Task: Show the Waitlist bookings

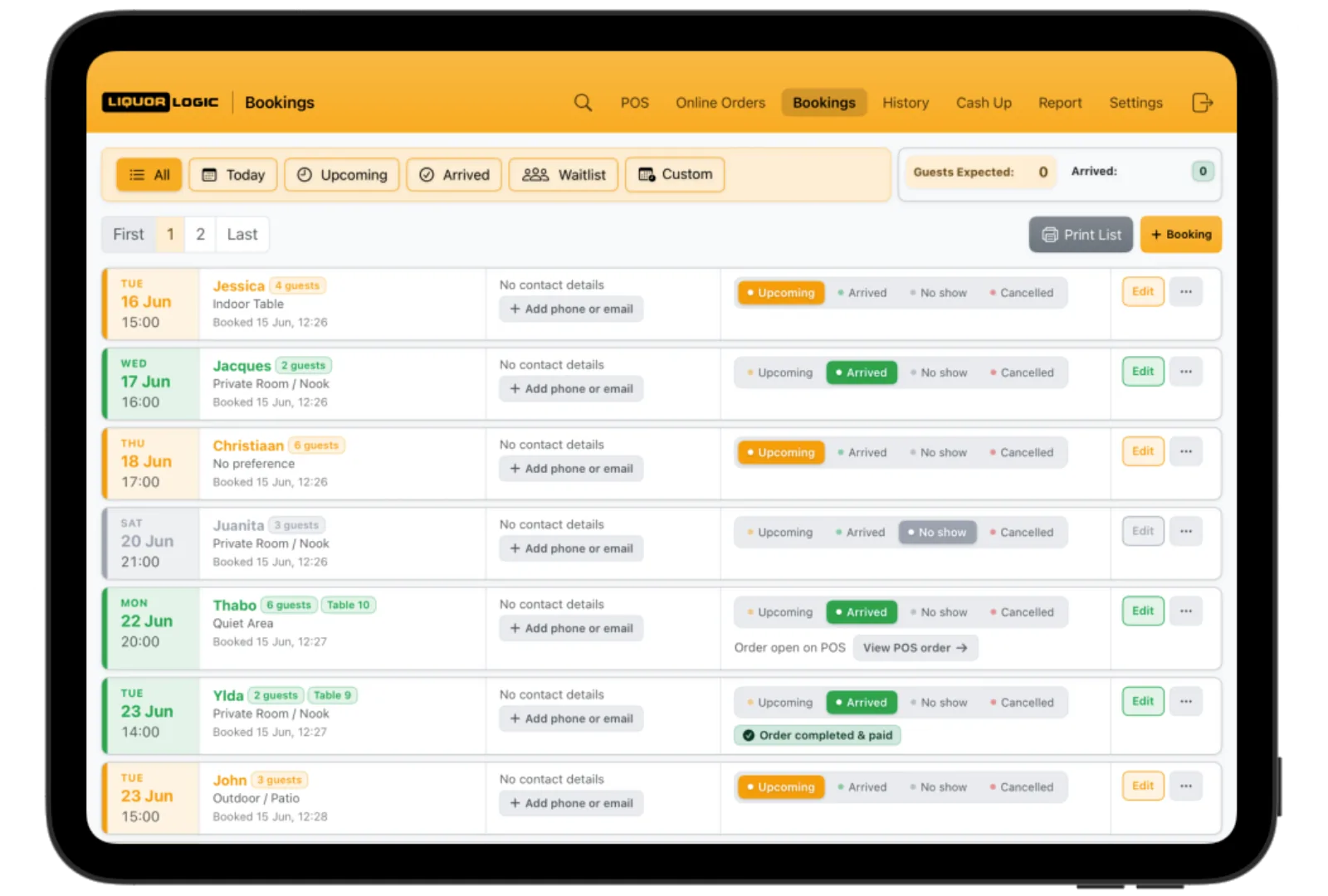Action: click(x=564, y=175)
